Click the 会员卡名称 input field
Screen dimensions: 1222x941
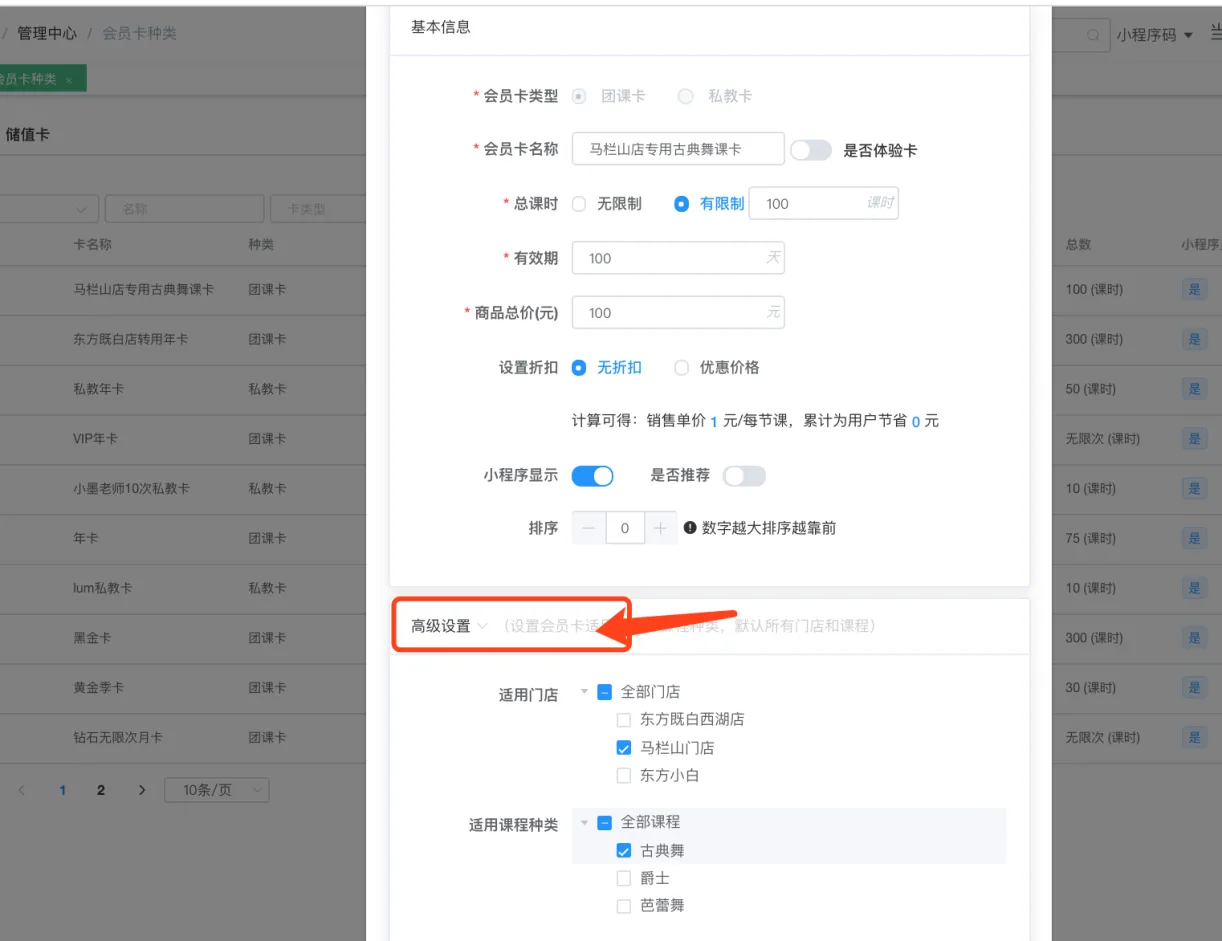coord(678,150)
